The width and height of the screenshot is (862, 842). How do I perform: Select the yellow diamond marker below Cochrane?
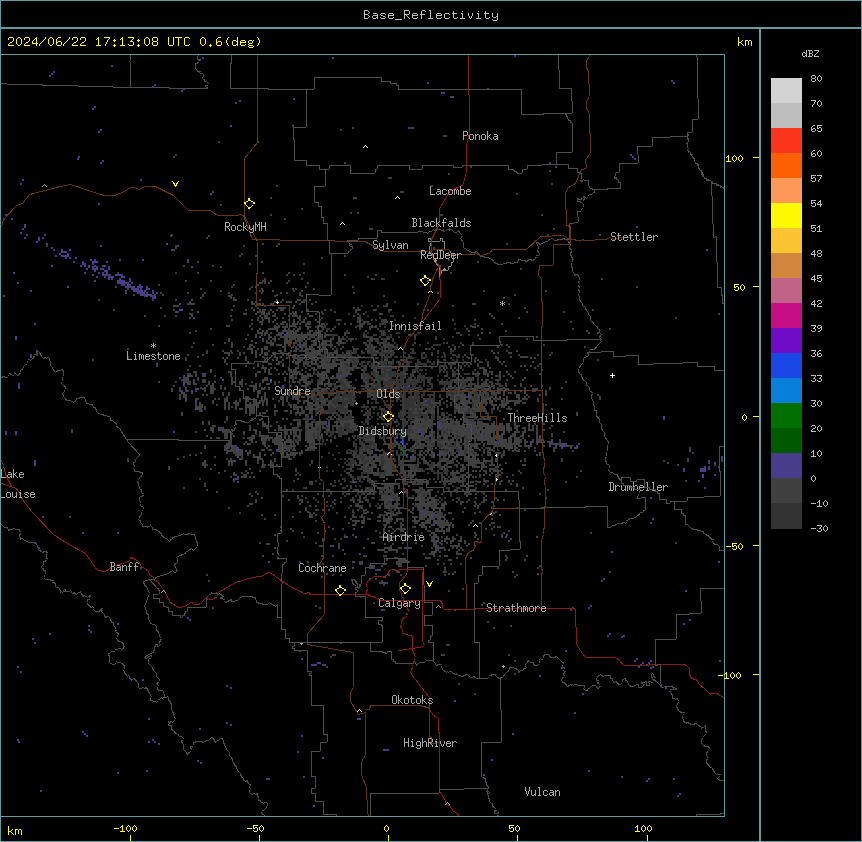pos(340,590)
